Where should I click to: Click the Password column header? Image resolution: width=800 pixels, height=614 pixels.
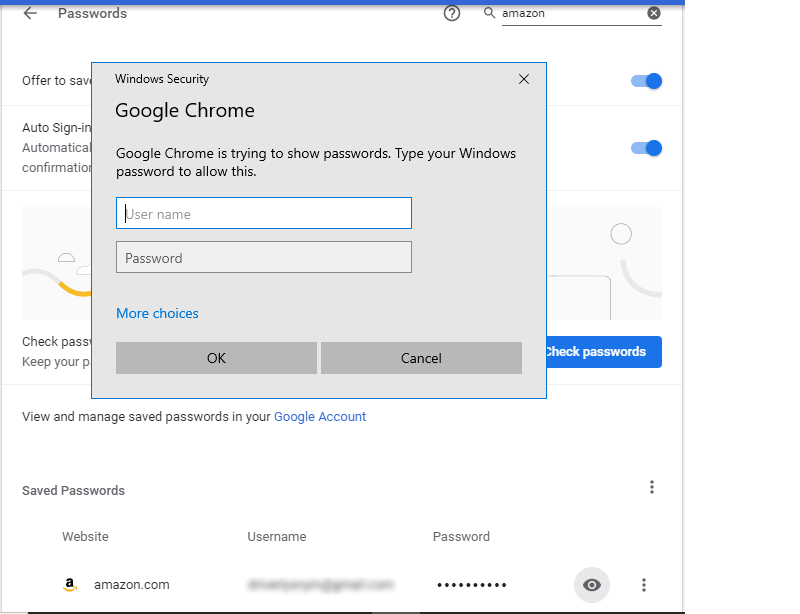click(x=461, y=536)
